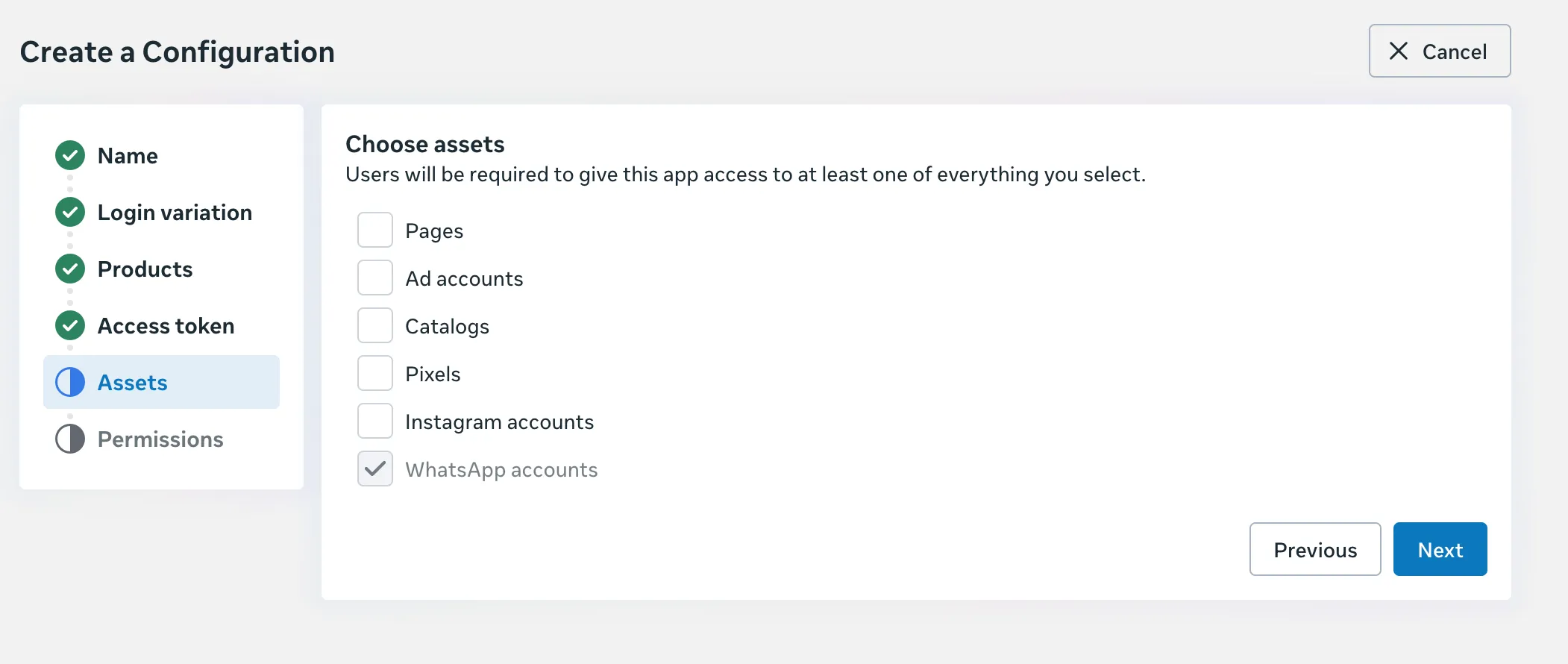Click the checkmark icon next to Login variation
Screen dimensions: 1568x664
70,213
